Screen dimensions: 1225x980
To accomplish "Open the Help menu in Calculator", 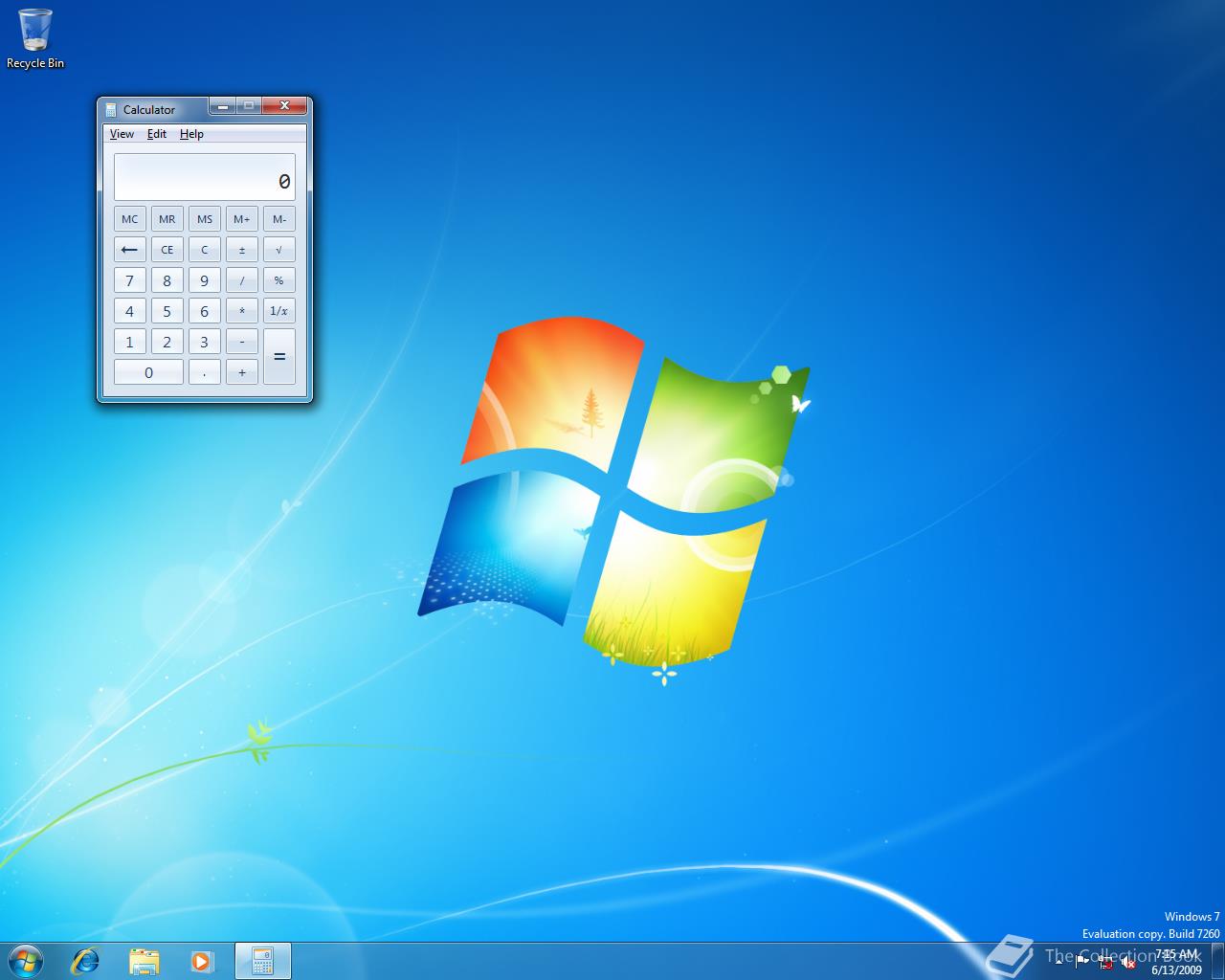I will pyautogui.click(x=191, y=134).
